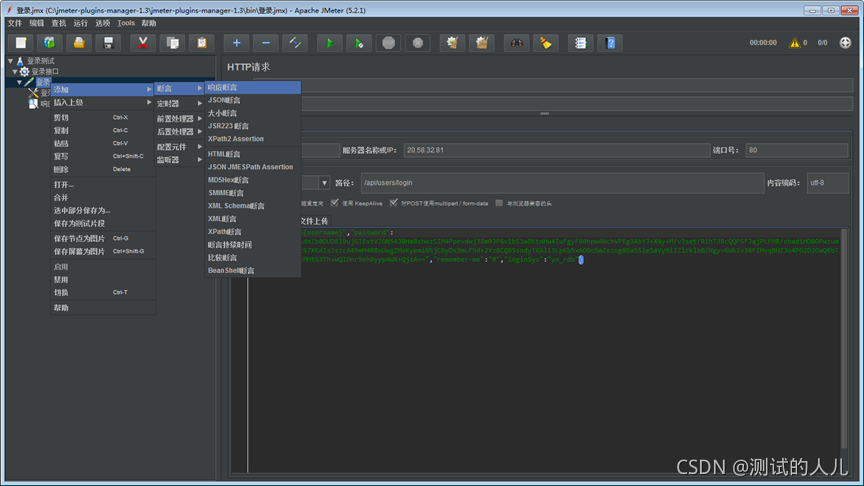Image resolution: width=864 pixels, height=486 pixels.
Task: Expand the 后置处理器 submenu
Action: click(x=179, y=132)
